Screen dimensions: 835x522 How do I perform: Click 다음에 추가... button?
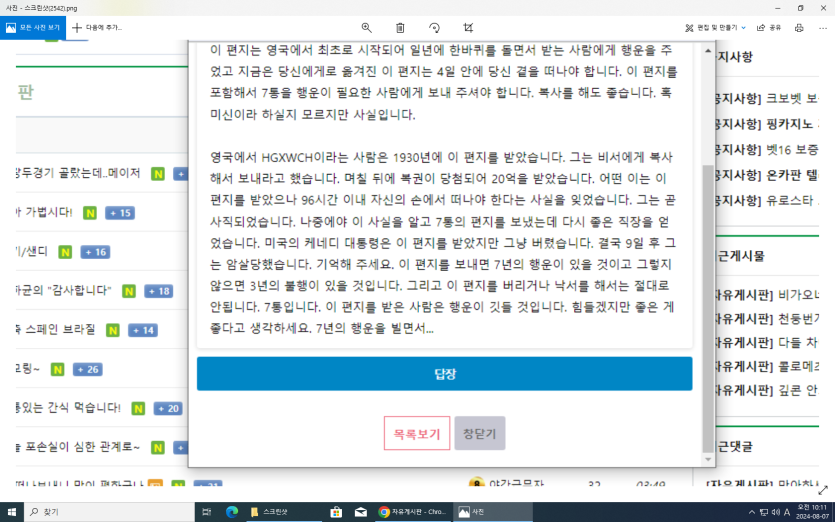pyautogui.click(x=97, y=28)
